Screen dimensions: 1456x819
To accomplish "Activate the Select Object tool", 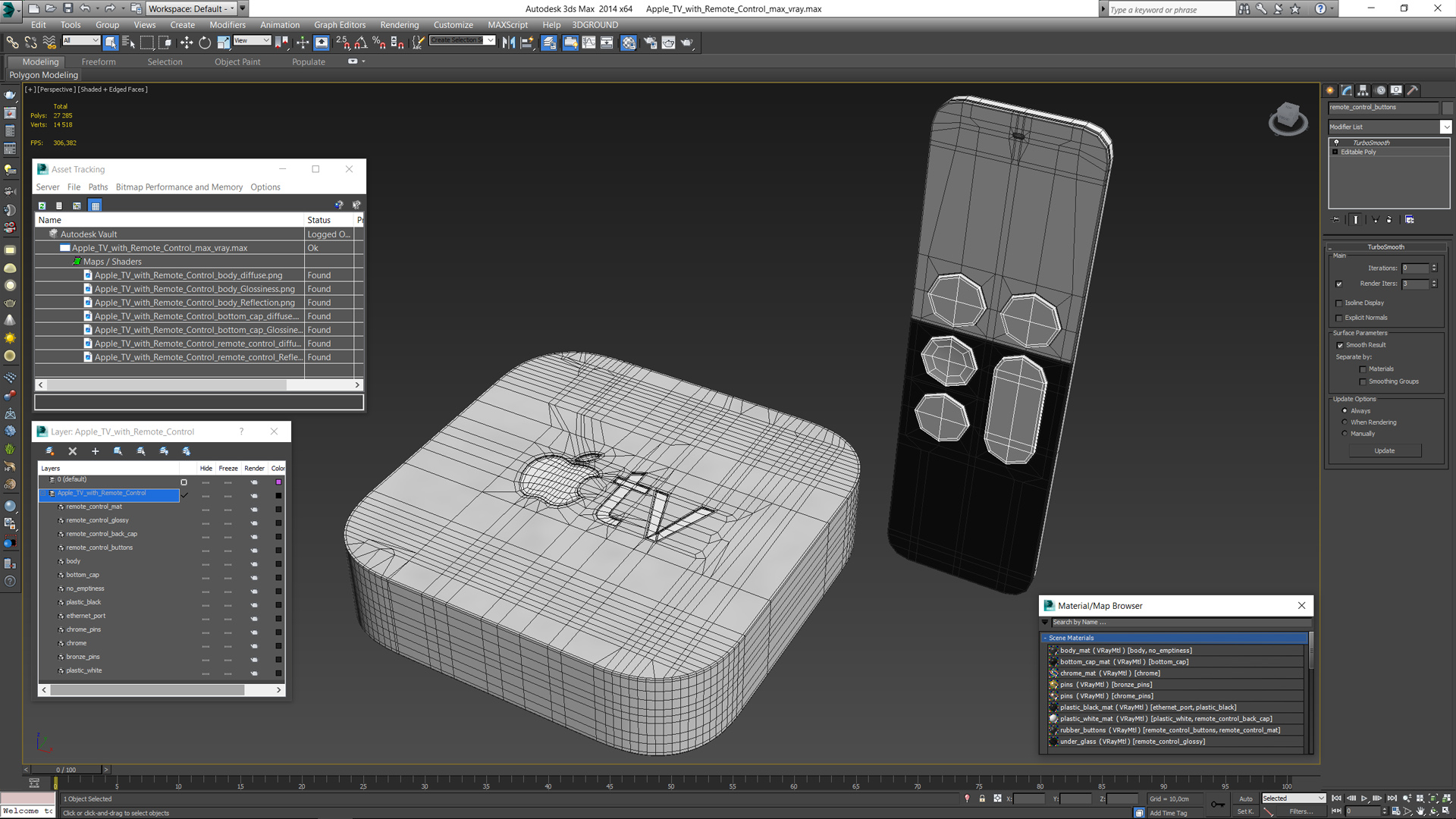I will [111, 42].
